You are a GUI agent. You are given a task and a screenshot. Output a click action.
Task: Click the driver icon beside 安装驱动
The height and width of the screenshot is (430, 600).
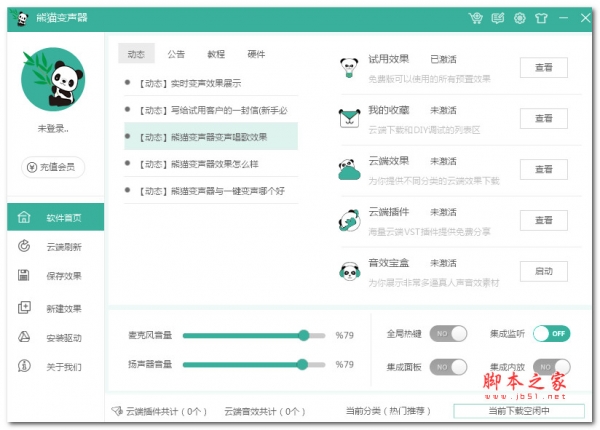pyautogui.click(x=24, y=337)
